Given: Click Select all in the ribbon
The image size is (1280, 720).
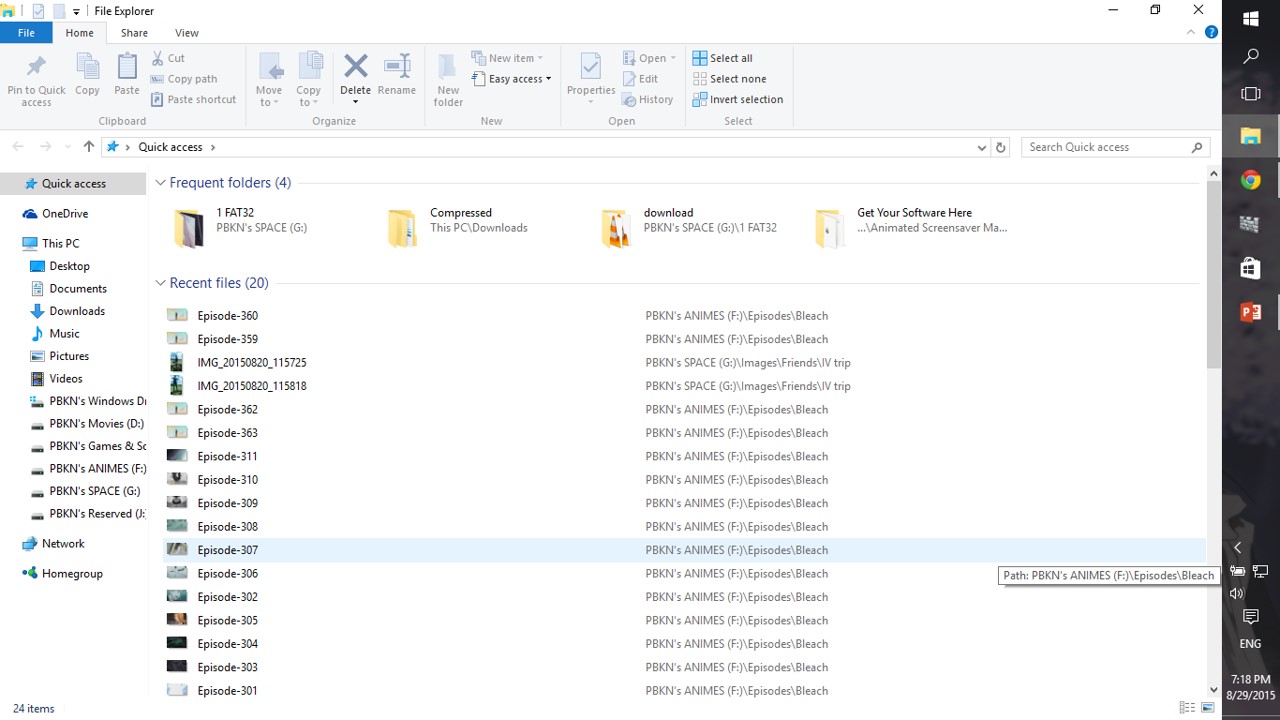Looking at the screenshot, I should pos(730,58).
